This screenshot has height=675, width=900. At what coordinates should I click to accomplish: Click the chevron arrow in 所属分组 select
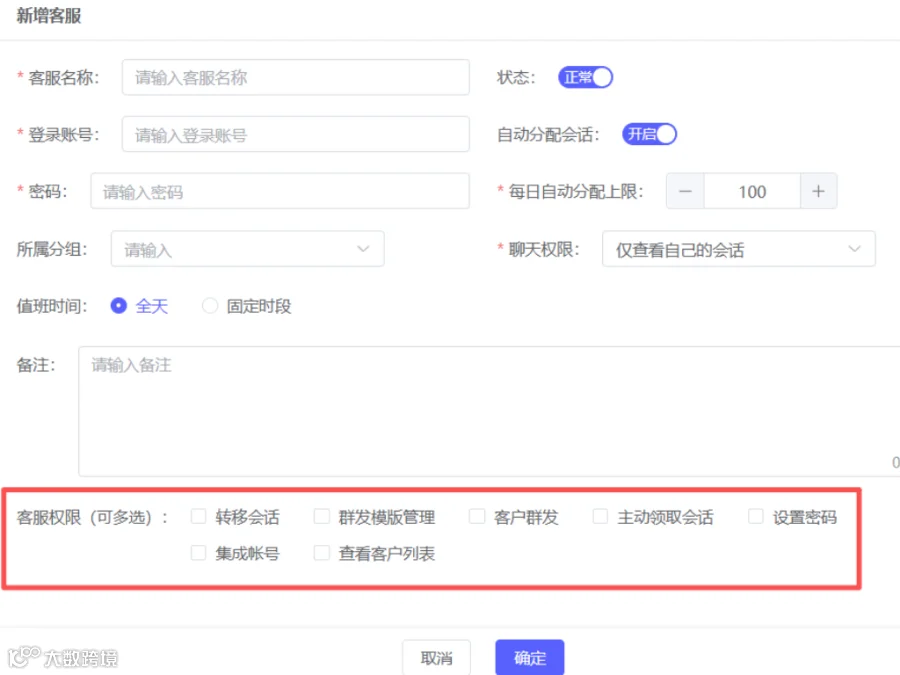[x=363, y=249]
